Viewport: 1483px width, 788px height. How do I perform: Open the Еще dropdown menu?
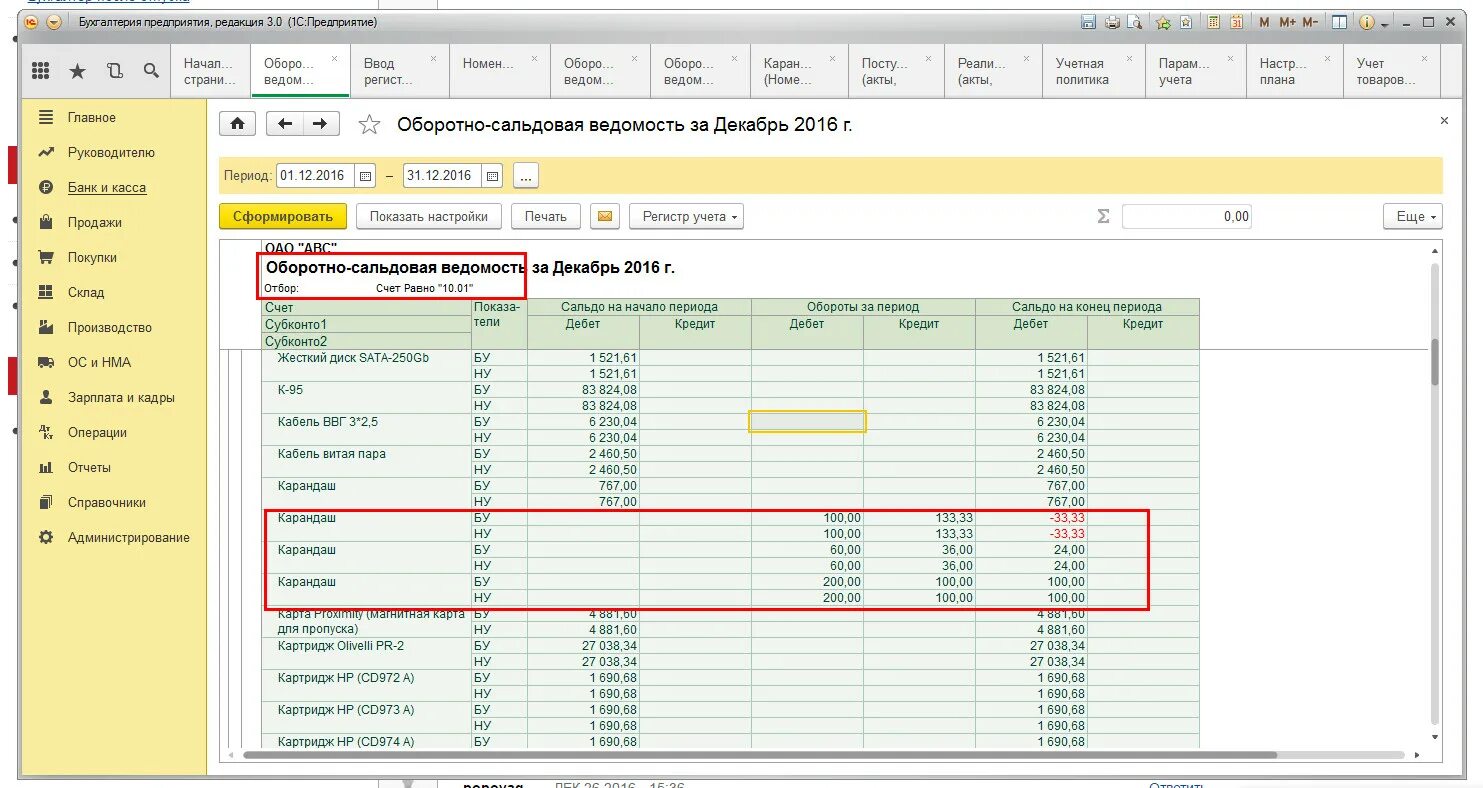(x=1412, y=216)
